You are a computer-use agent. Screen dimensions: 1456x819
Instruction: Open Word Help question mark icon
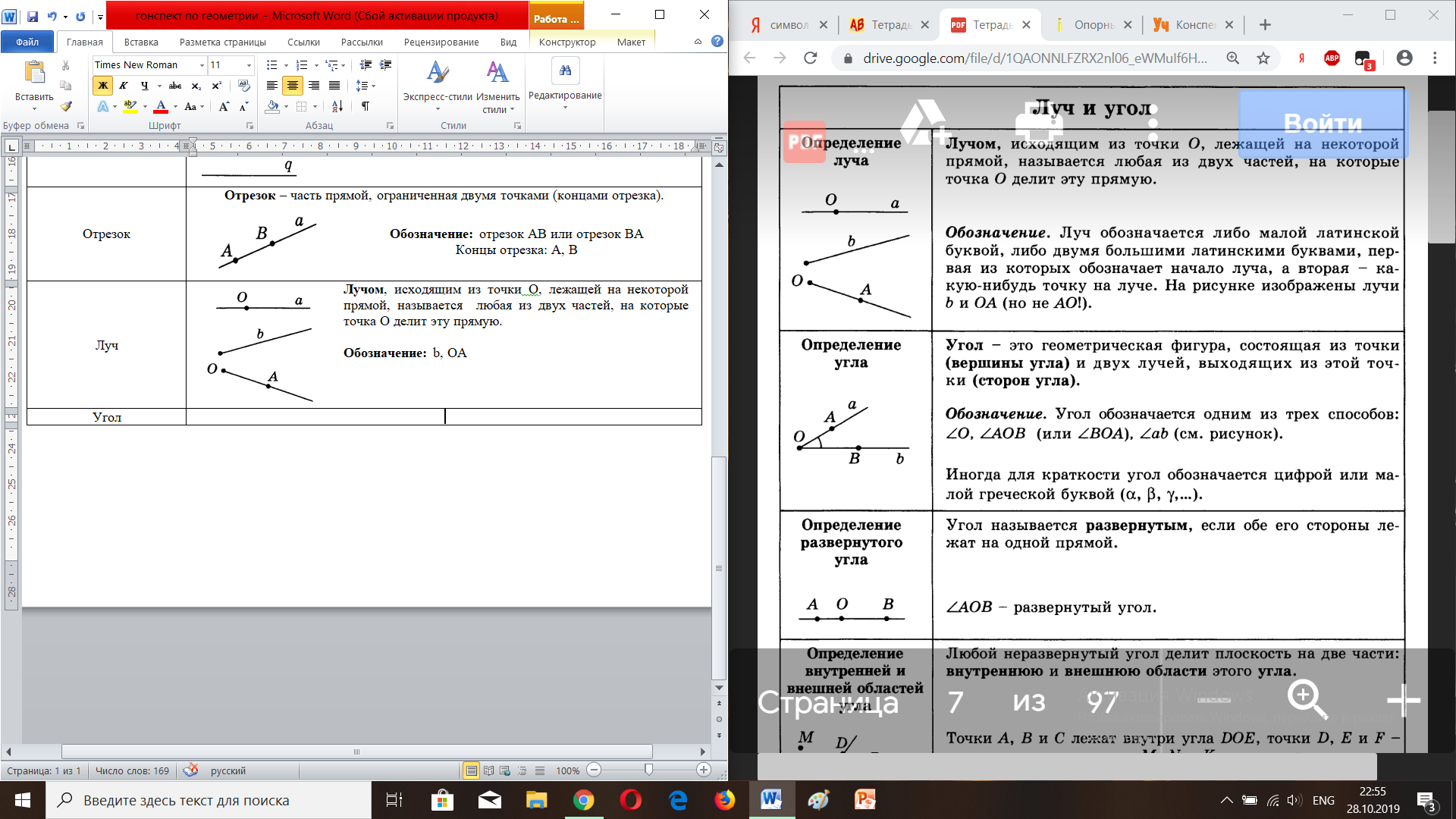(717, 42)
